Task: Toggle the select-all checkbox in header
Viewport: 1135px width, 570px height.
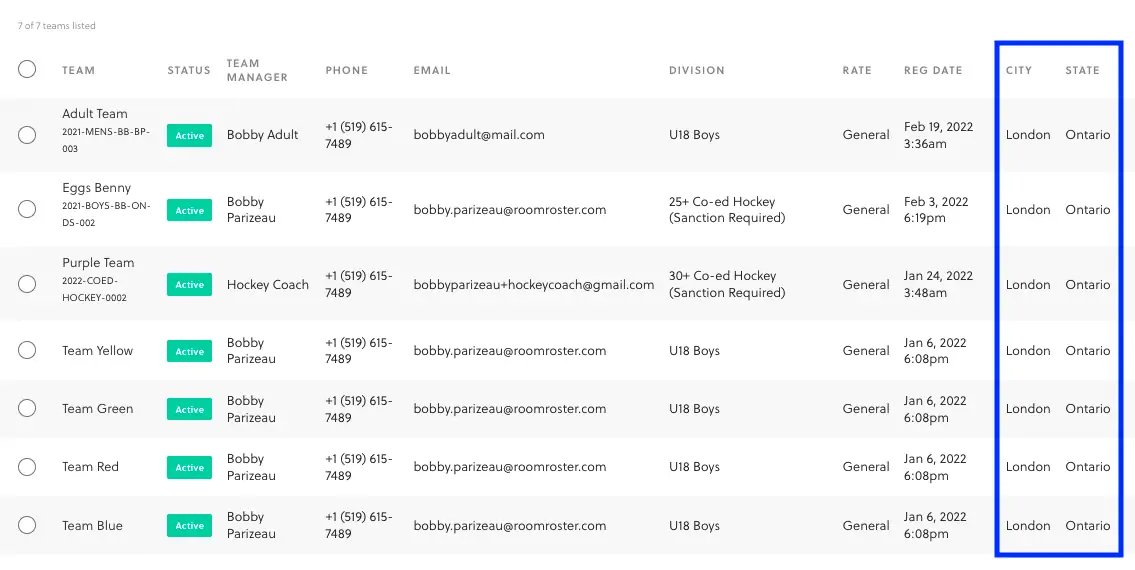Action: click(x=27, y=70)
